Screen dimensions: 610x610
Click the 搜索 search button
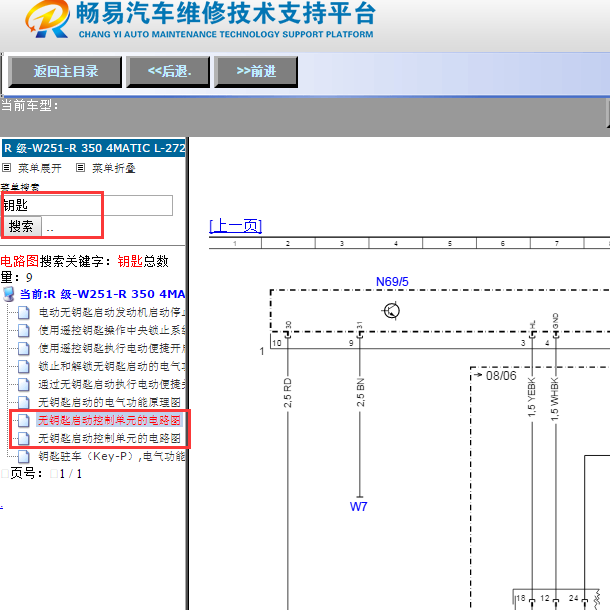[21, 226]
